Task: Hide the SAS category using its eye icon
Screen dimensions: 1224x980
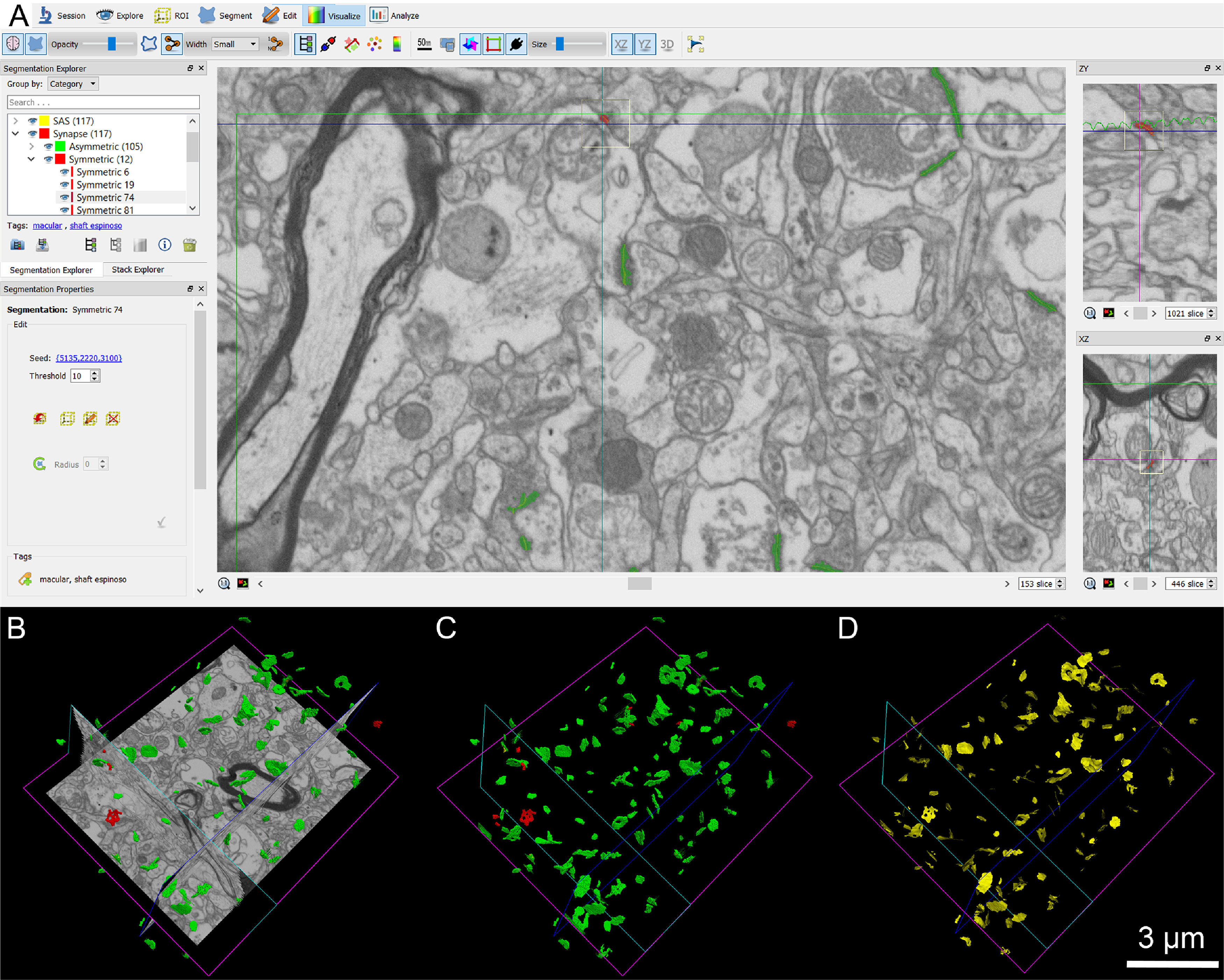Action: tap(33, 121)
